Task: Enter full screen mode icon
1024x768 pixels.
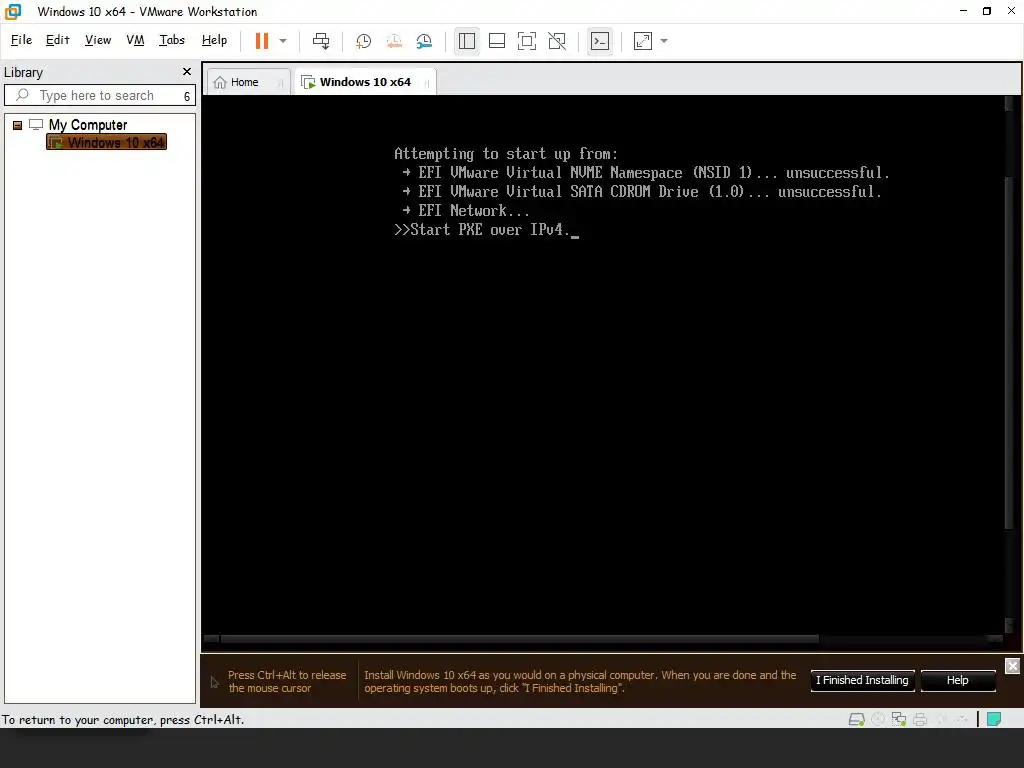Action: click(x=526, y=41)
